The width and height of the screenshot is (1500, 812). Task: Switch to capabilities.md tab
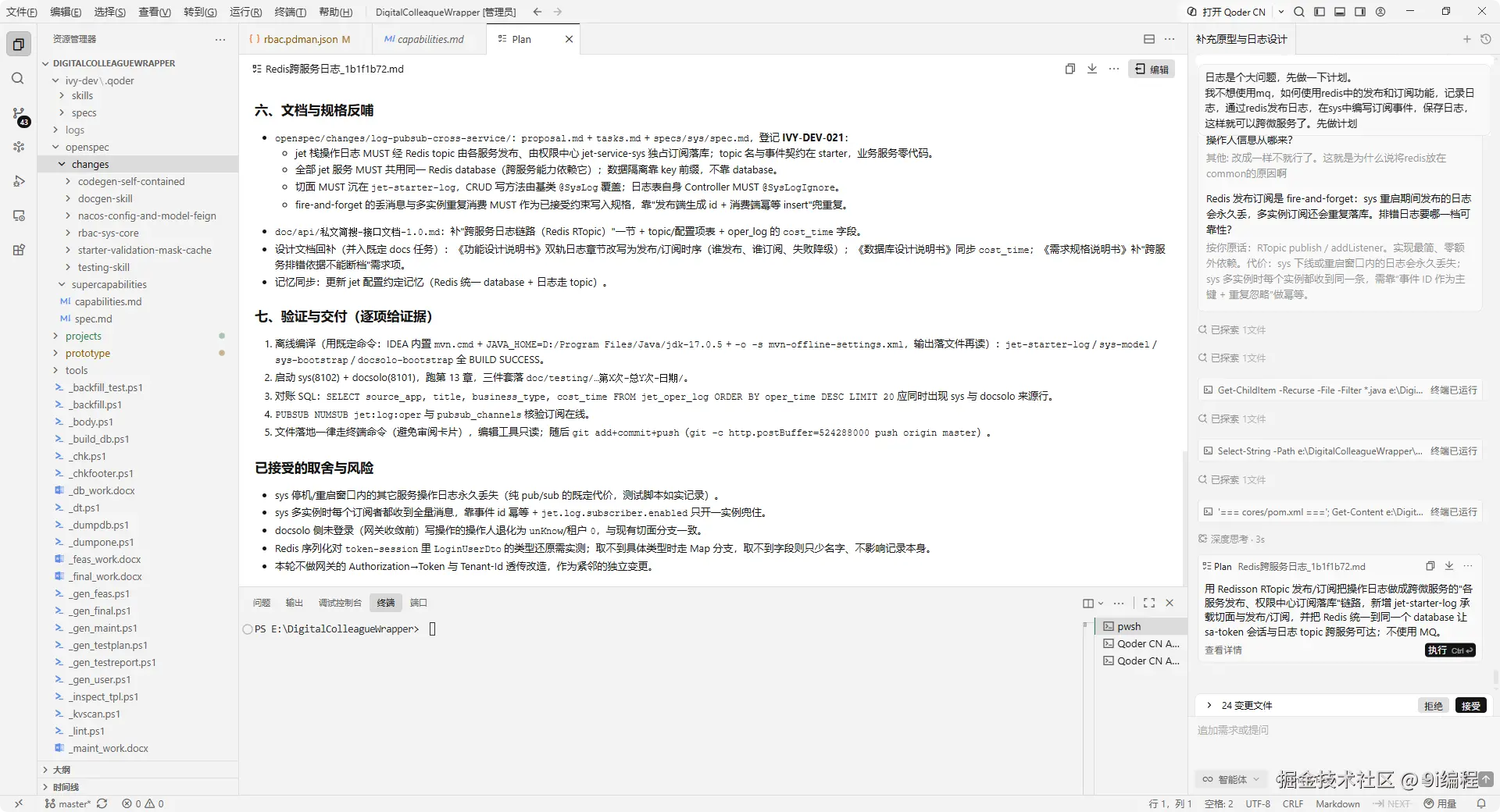[x=424, y=39]
